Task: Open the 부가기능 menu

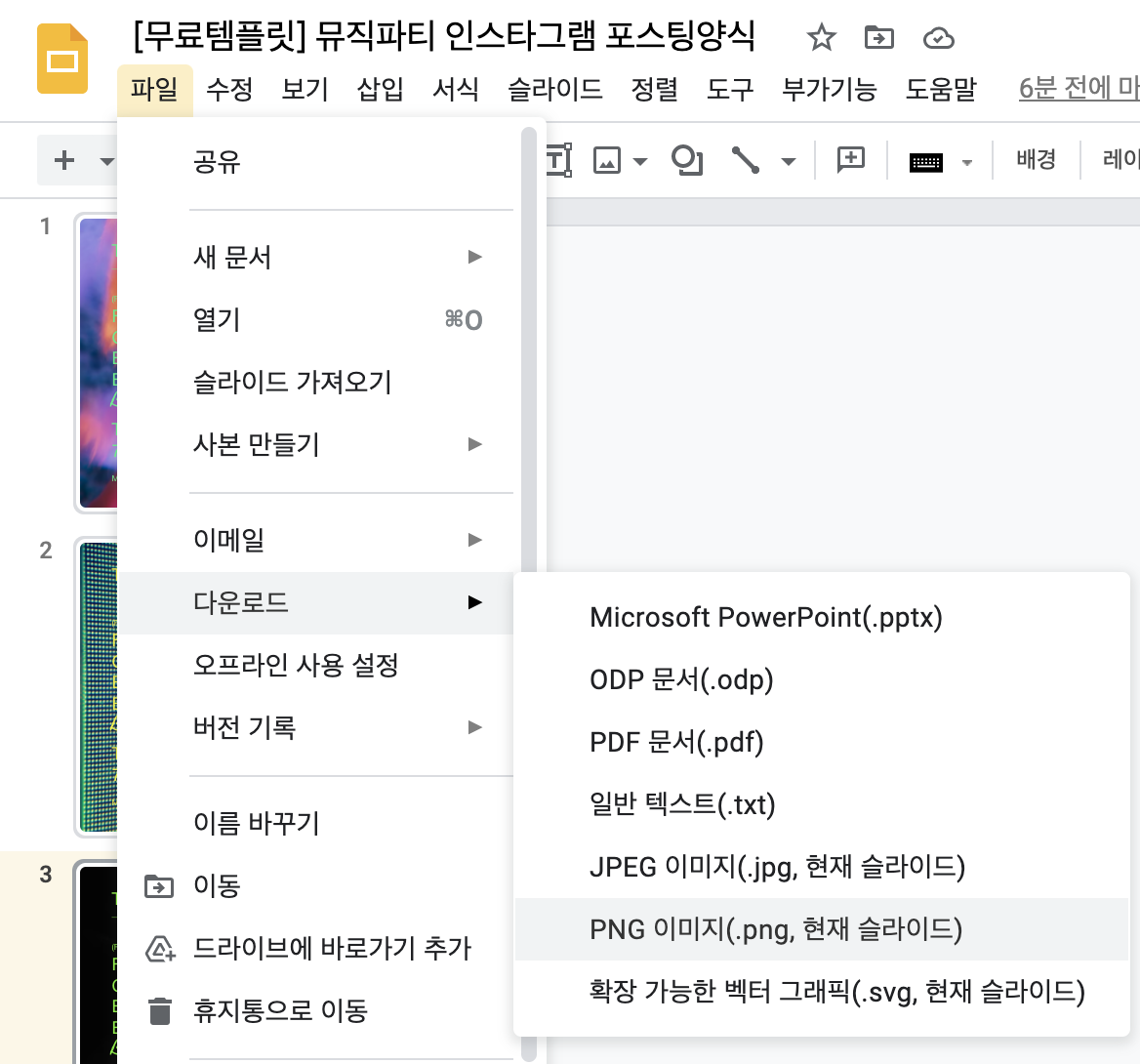Action: pyautogui.click(x=830, y=90)
